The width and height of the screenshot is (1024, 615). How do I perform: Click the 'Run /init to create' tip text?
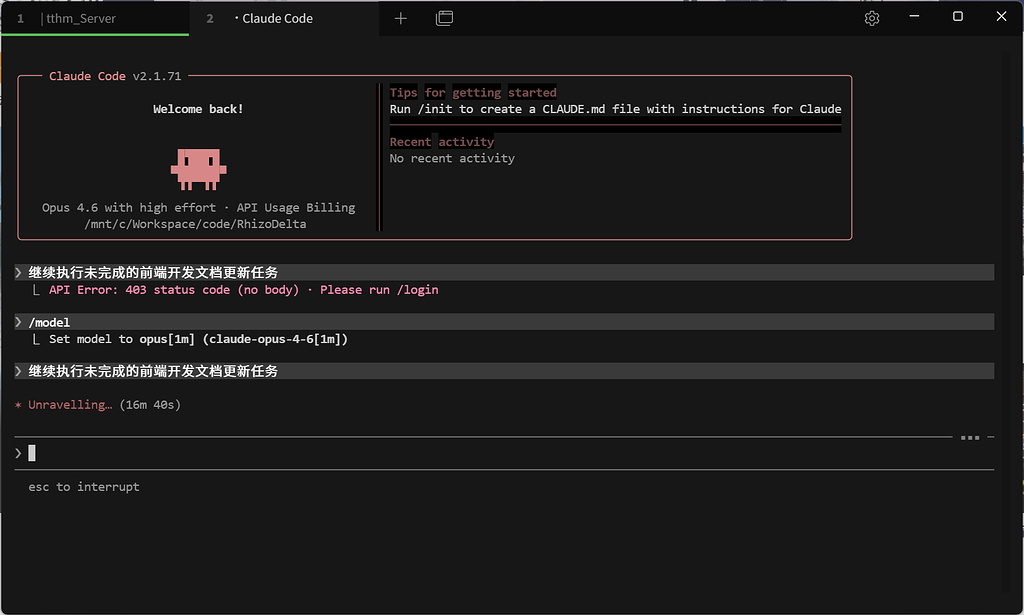click(x=615, y=109)
